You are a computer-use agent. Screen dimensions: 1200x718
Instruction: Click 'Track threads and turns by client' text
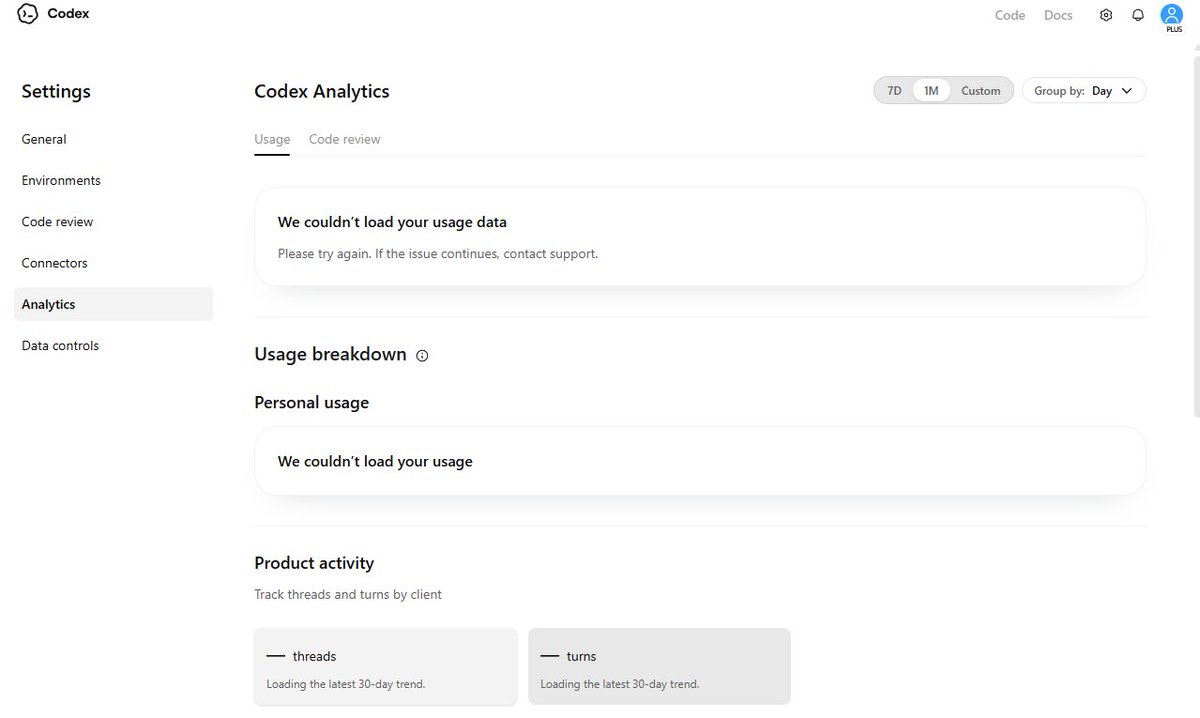pos(348,594)
